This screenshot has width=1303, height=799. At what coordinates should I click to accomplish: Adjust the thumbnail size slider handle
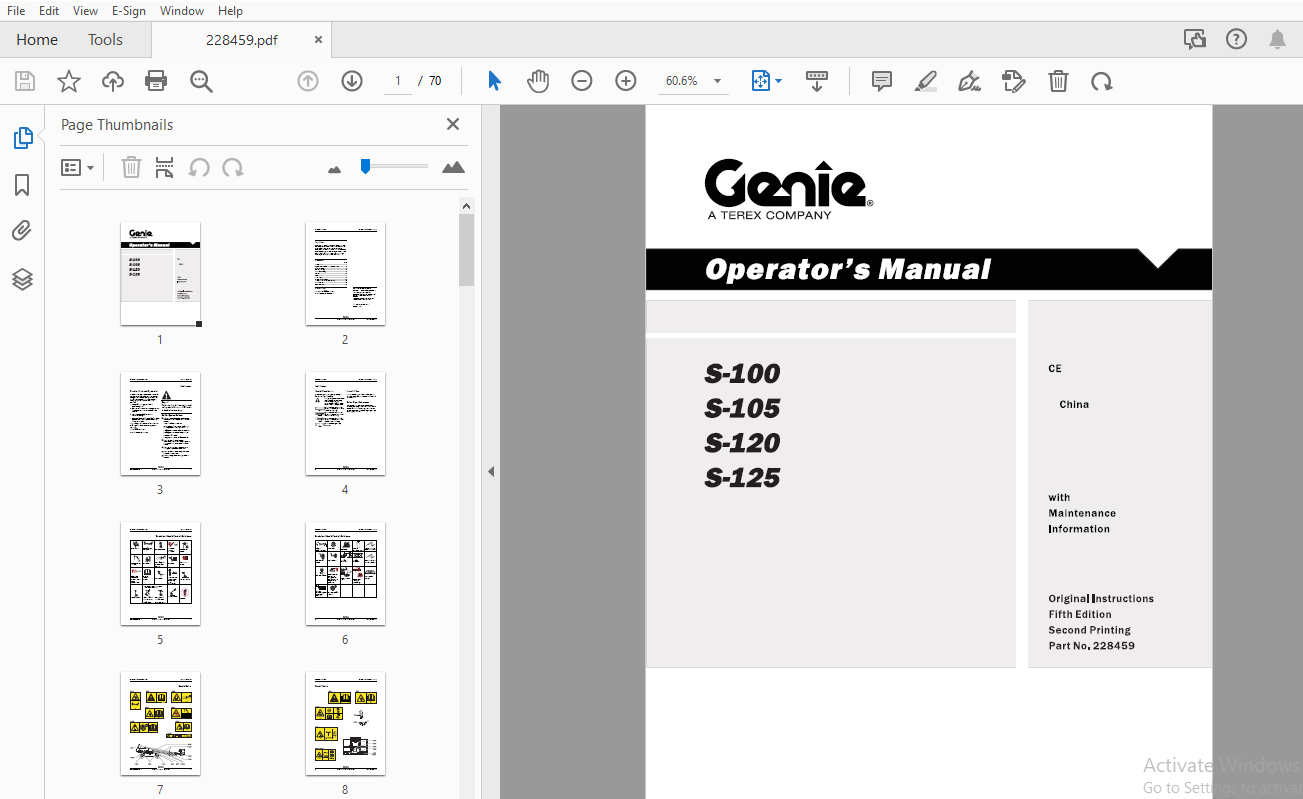(366, 166)
